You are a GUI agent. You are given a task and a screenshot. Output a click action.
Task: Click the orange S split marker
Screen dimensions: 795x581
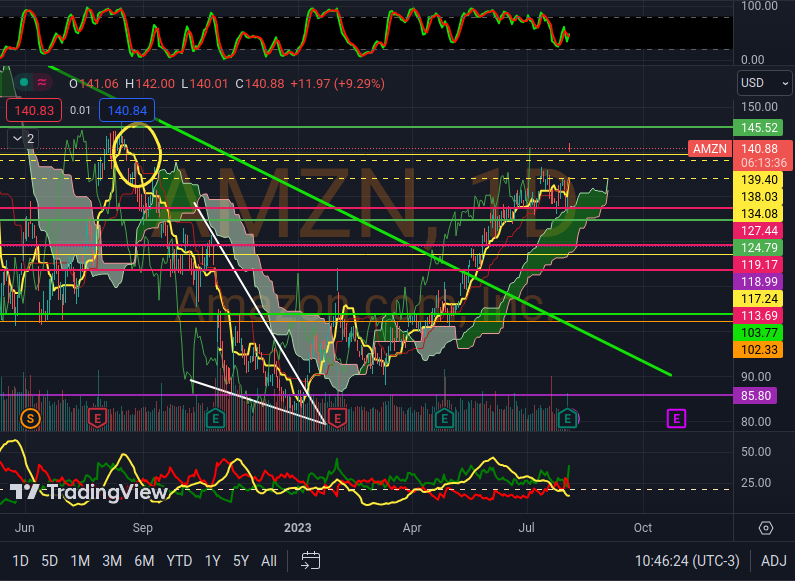pos(30,417)
